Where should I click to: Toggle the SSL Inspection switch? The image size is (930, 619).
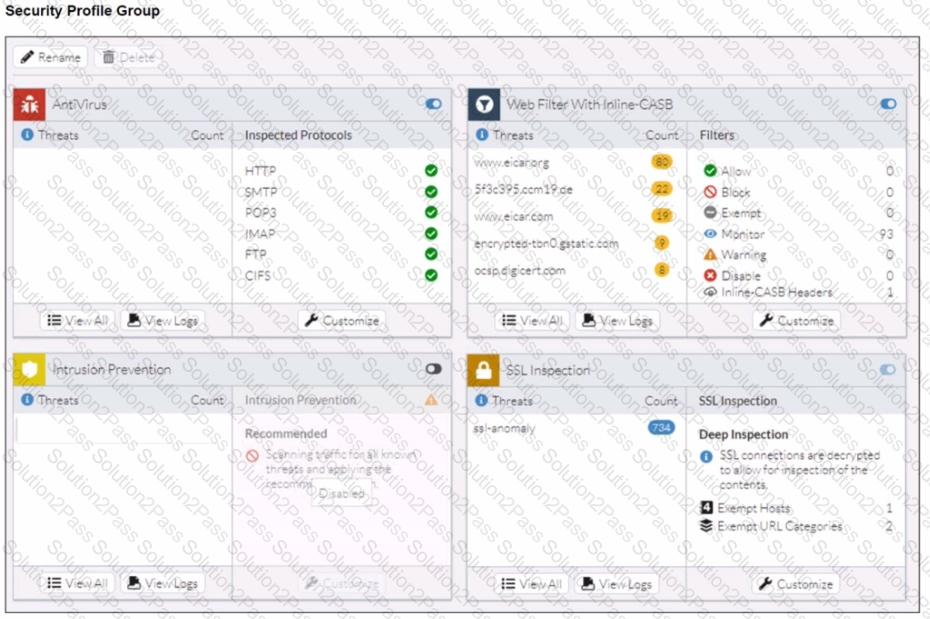[x=887, y=370]
